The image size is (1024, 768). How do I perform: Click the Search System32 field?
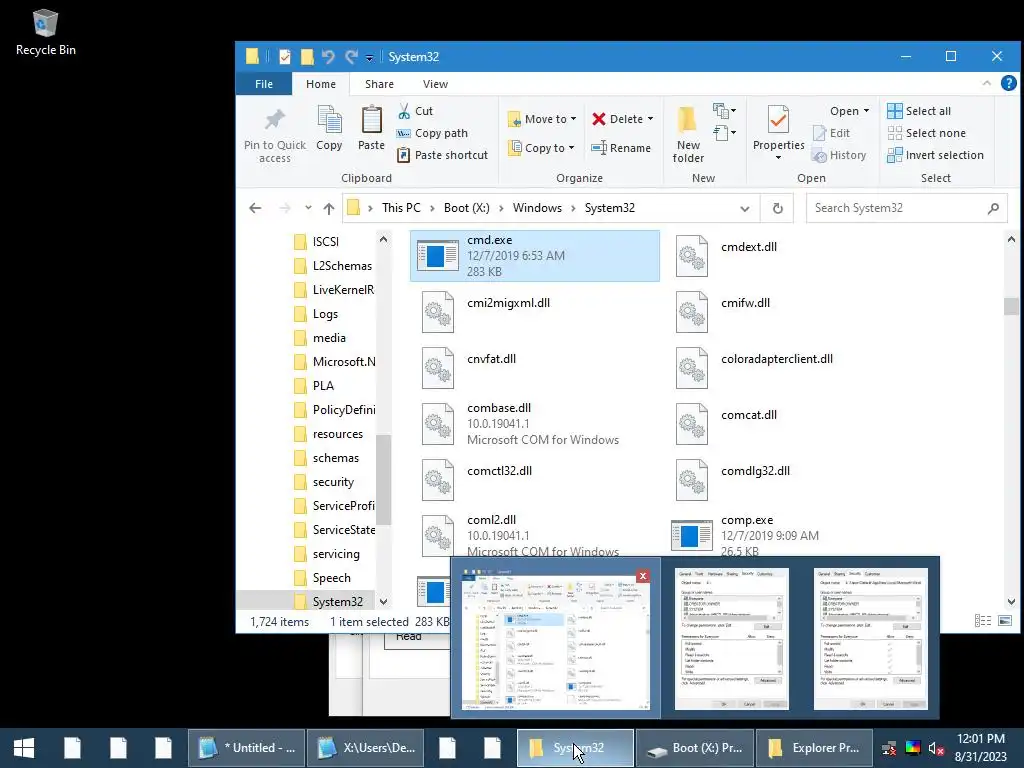(x=906, y=208)
